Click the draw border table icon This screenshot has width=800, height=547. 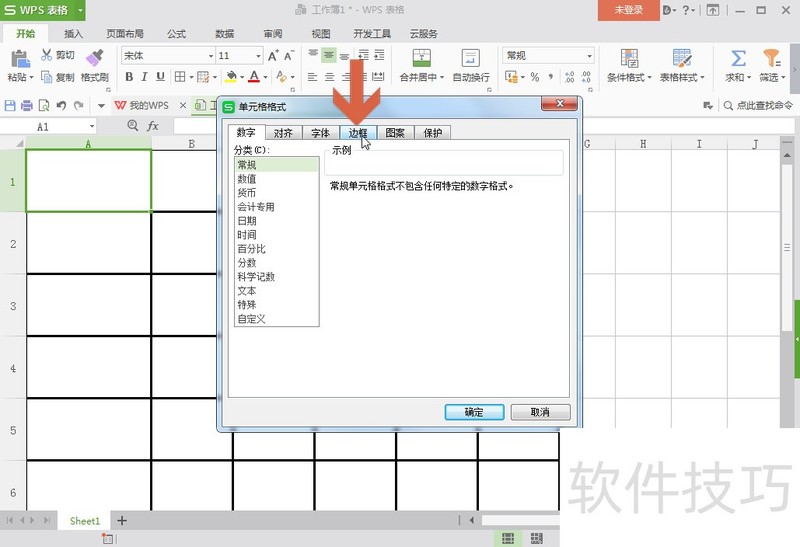[203, 77]
